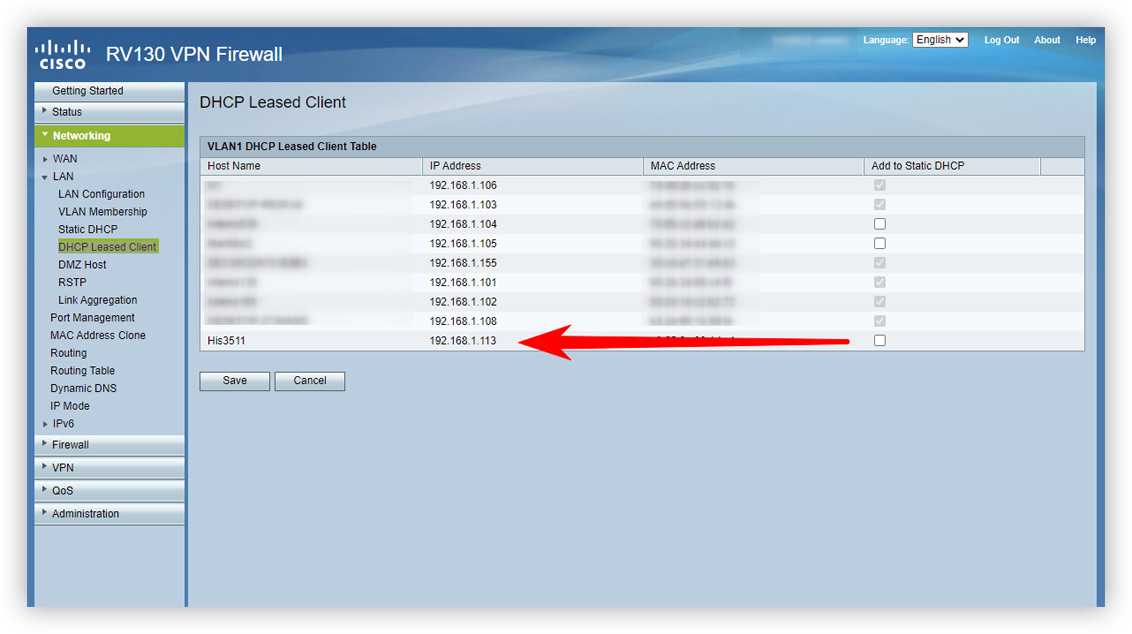1132x634 pixels.
Task: Open the About link
Action: (x=1046, y=40)
